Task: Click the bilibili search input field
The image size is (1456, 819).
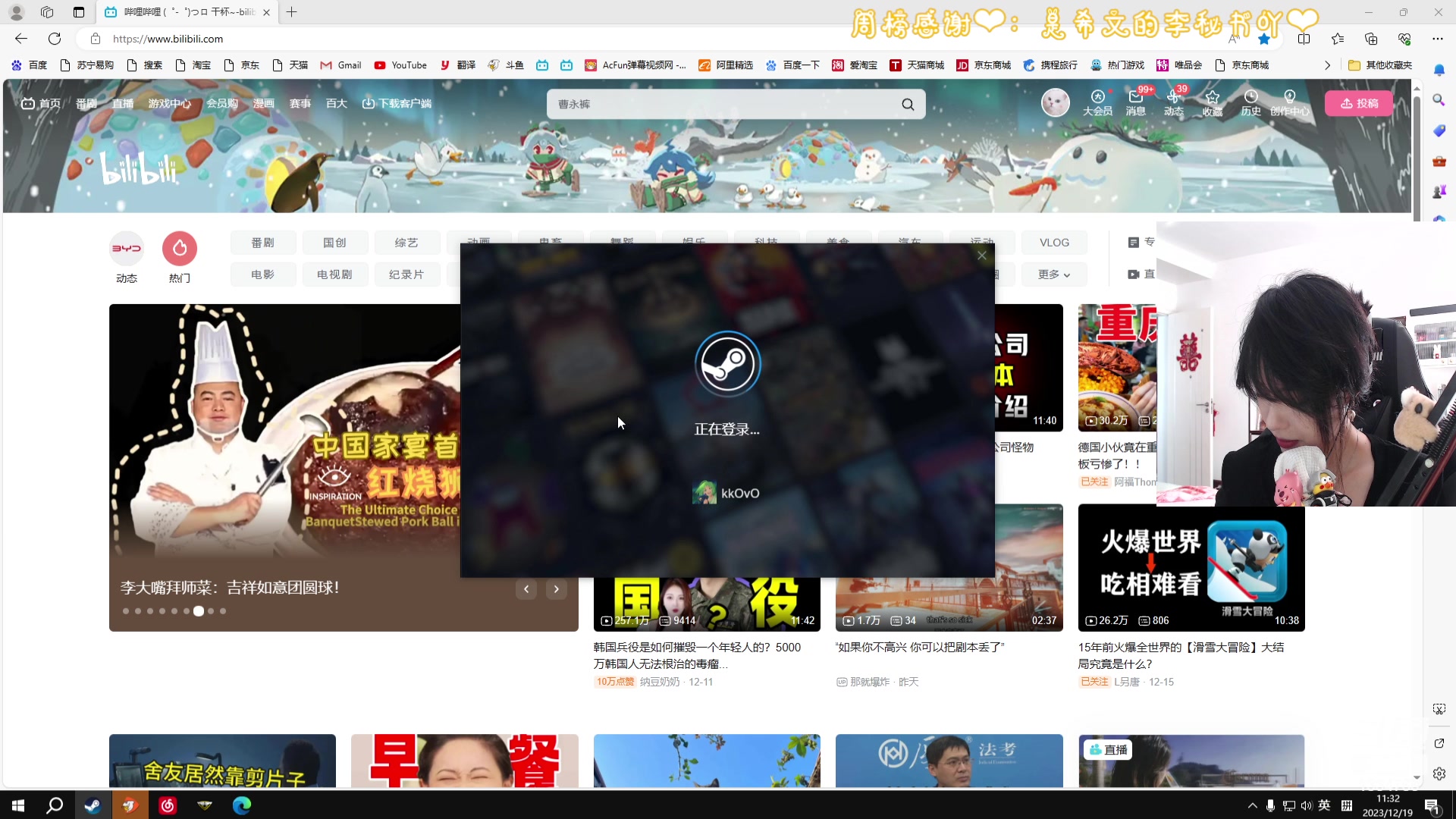Action: pyautogui.click(x=724, y=105)
